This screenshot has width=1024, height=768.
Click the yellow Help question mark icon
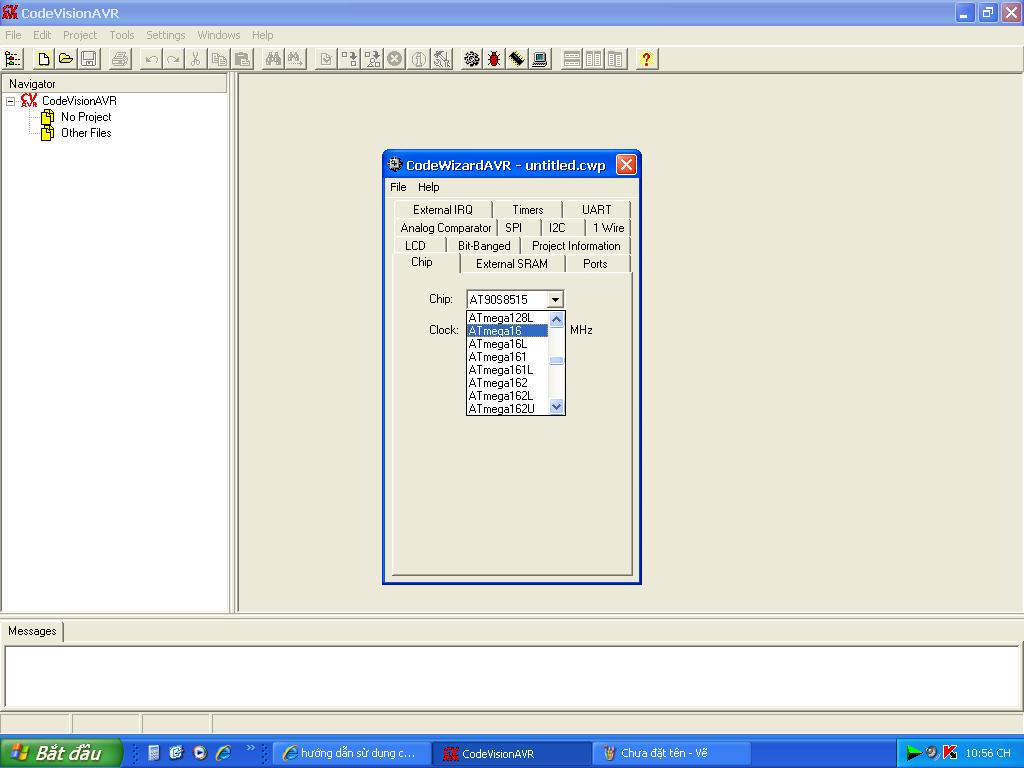tap(647, 59)
